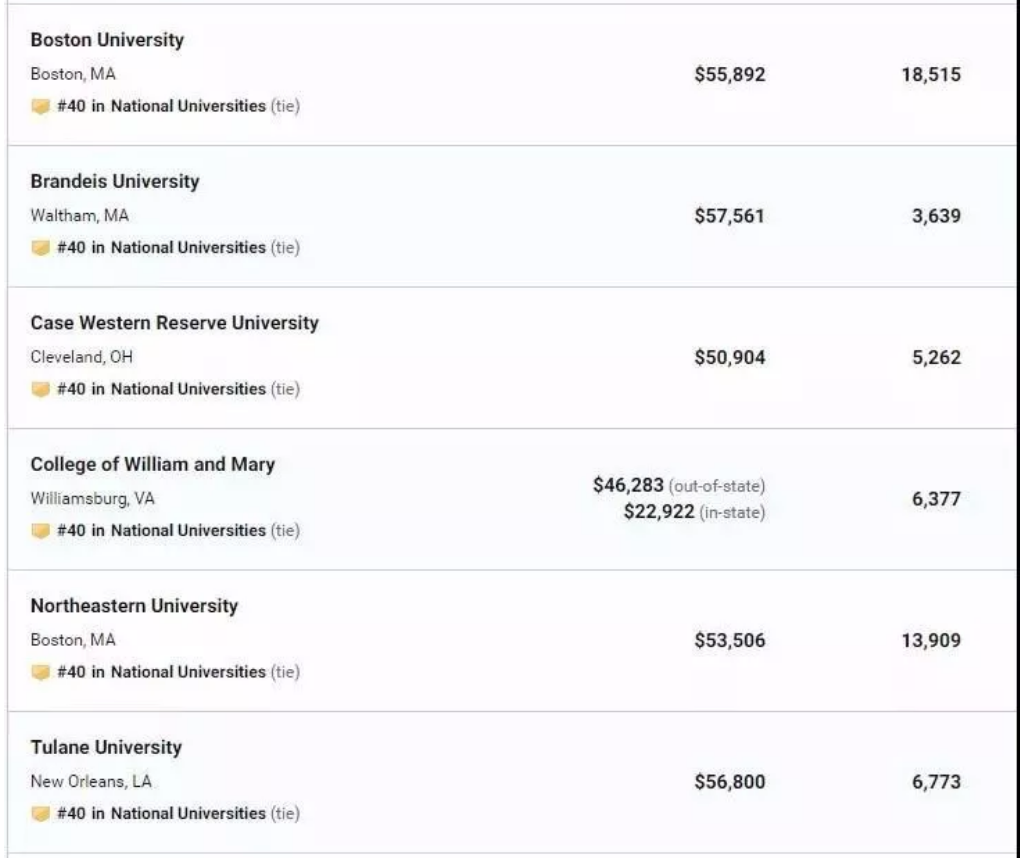
Task: Click Tulane's #40 in National Universities ranking
Action: (161, 813)
